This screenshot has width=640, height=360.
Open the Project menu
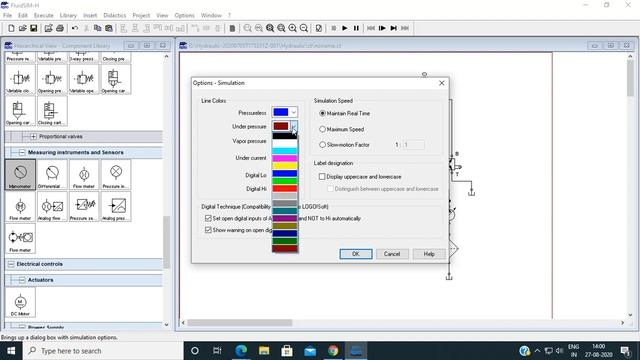click(x=141, y=15)
